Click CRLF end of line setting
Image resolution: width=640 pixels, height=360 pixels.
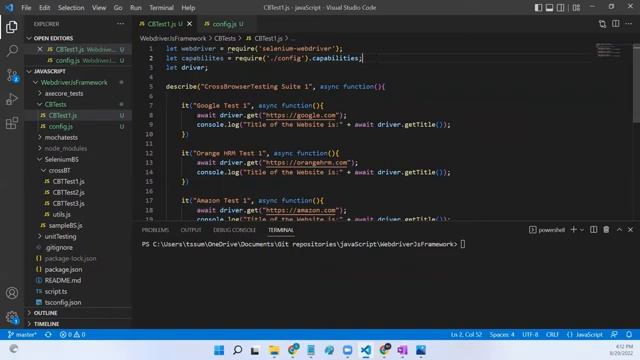[552, 335]
